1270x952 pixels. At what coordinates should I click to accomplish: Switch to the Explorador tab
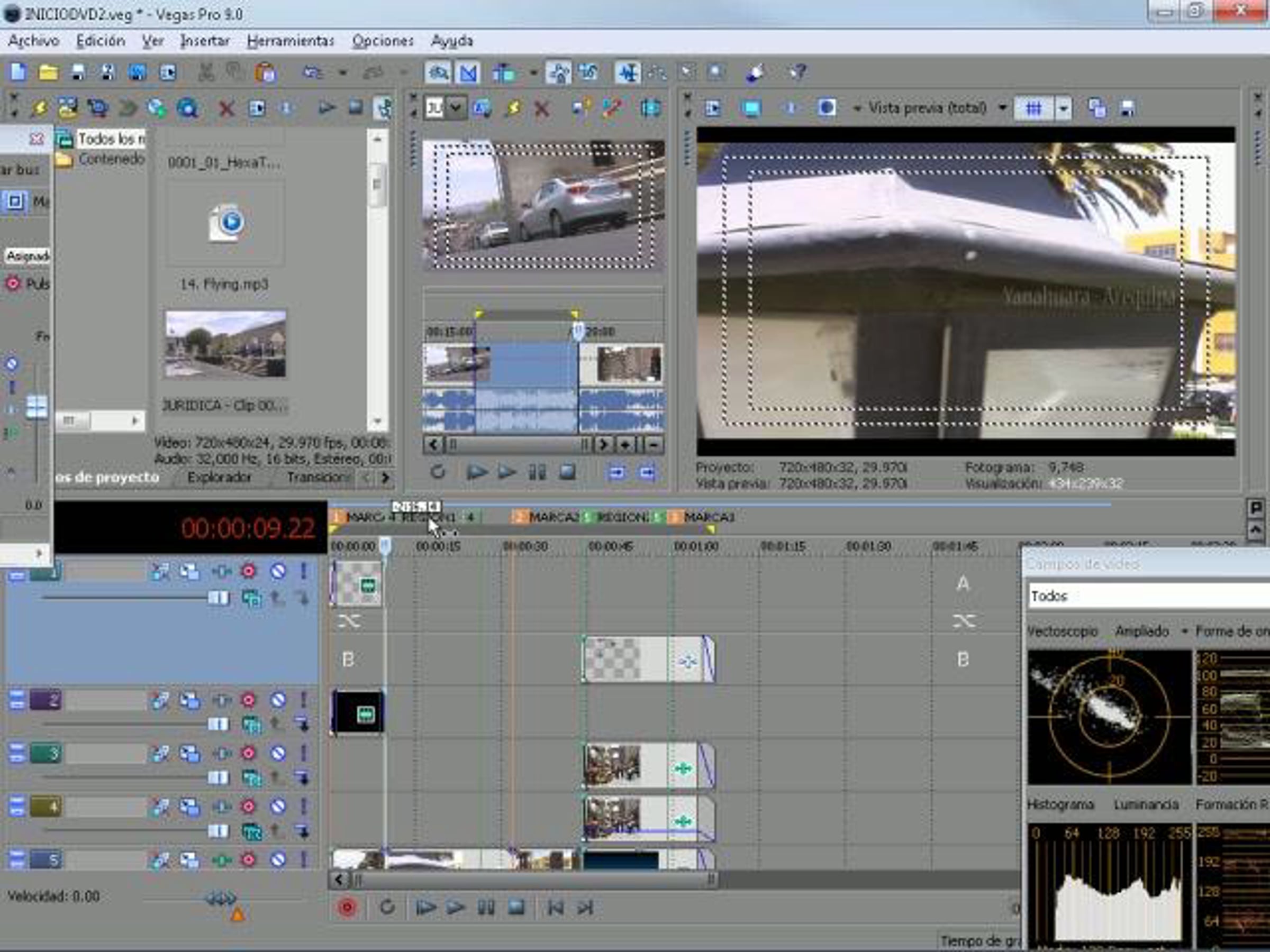219,477
